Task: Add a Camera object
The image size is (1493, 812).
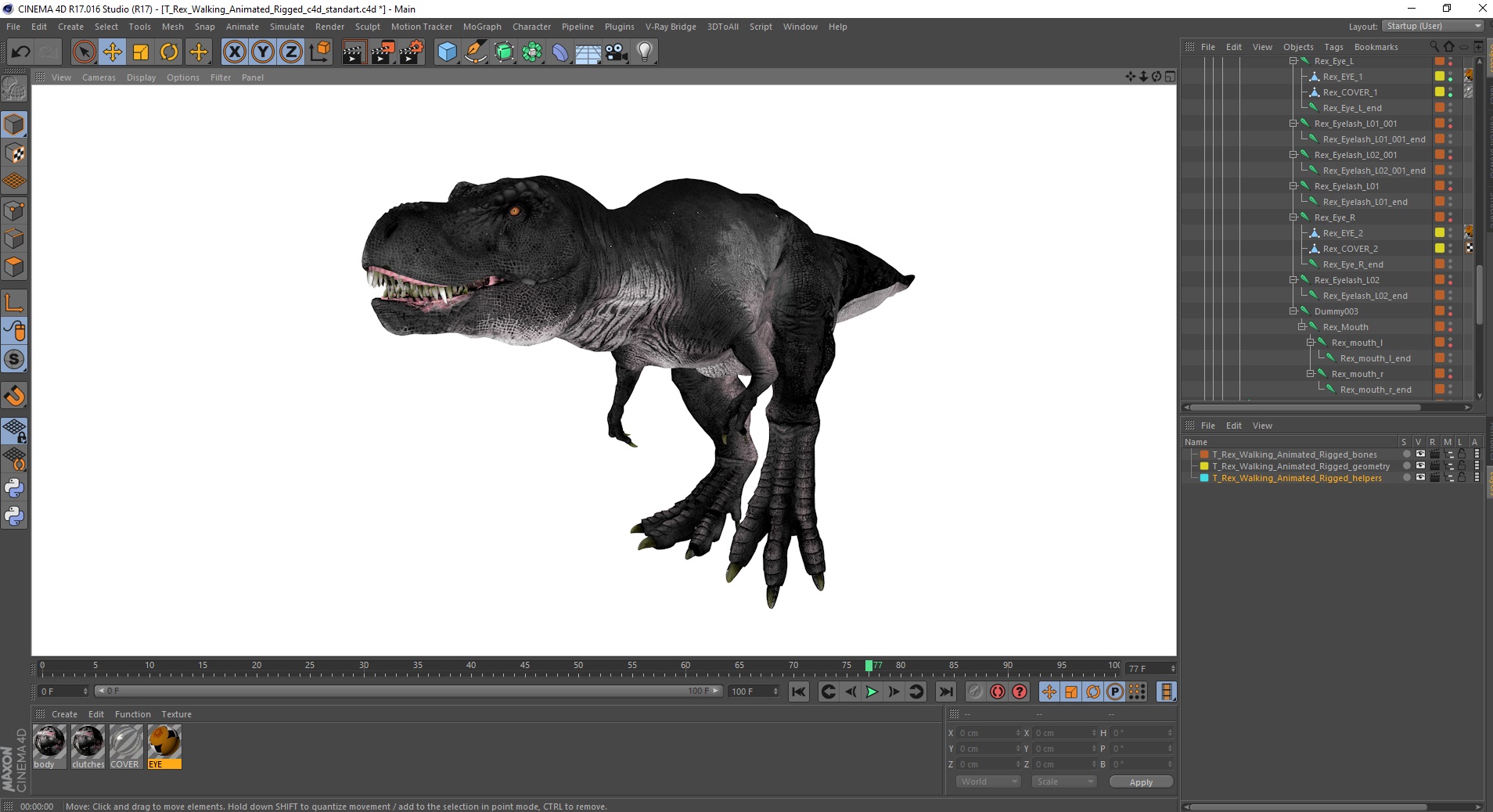Action: 617,52
